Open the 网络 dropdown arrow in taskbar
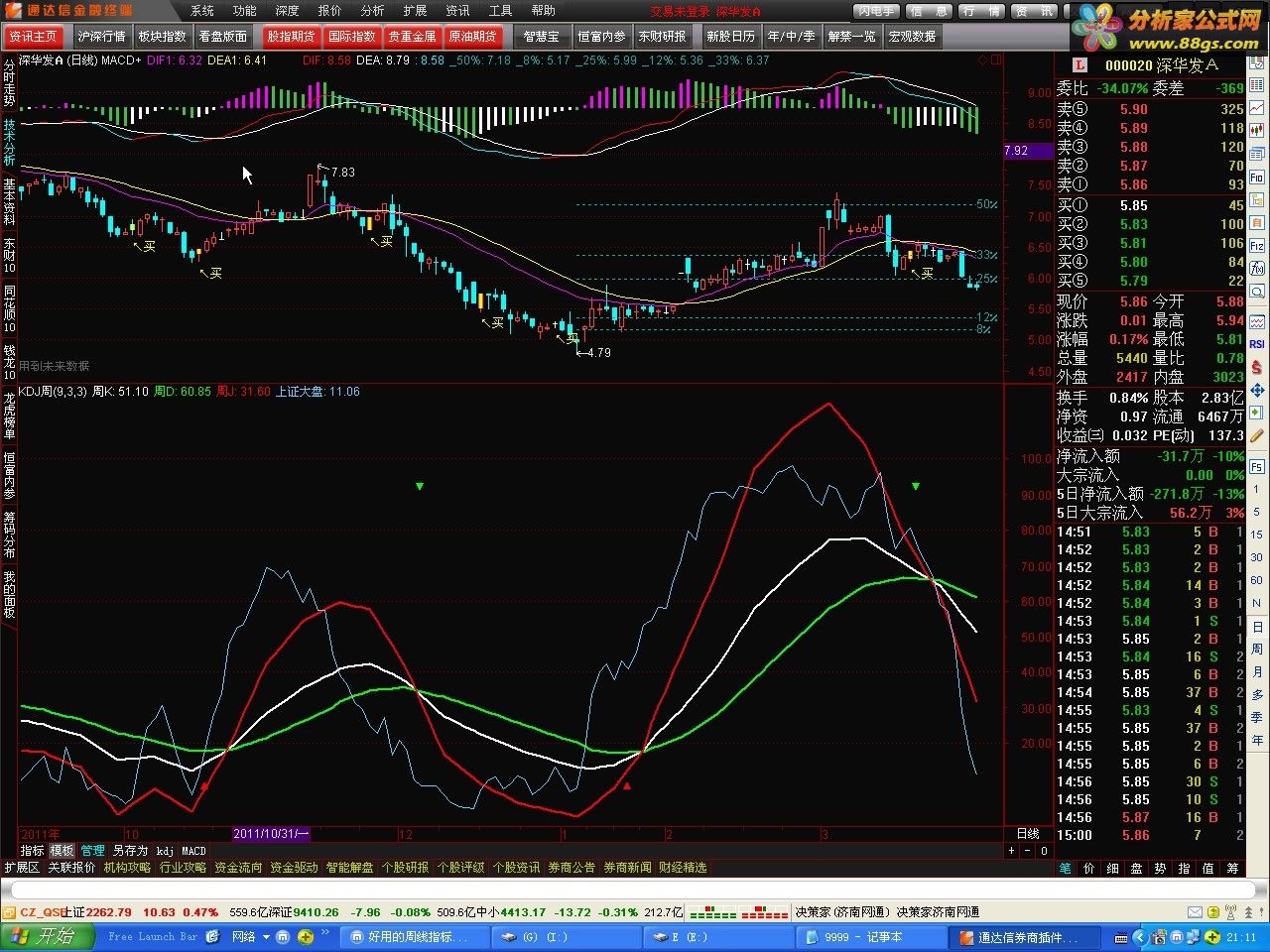The width and height of the screenshot is (1270, 952). (x=267, y=937)
